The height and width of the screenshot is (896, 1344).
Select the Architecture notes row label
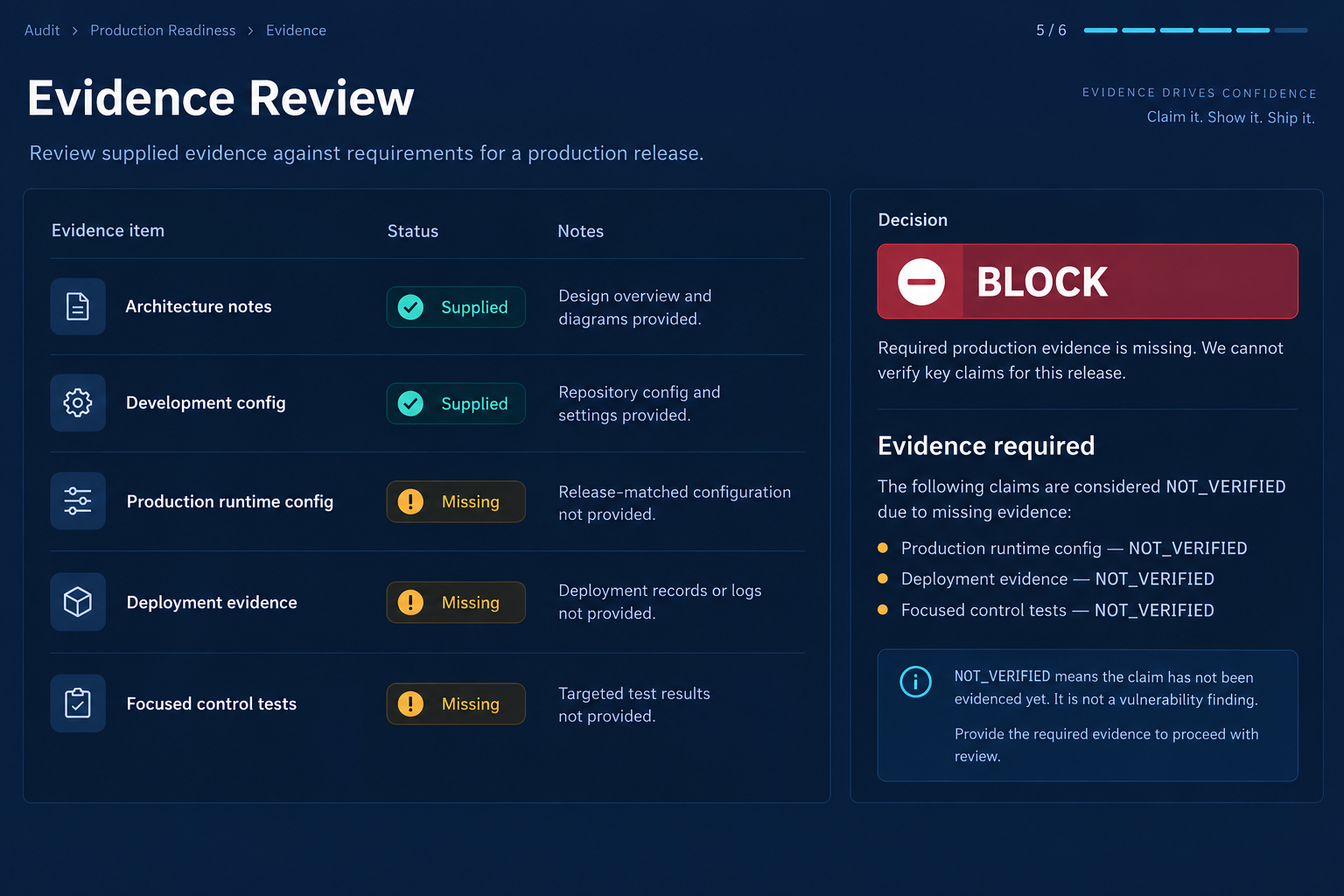coord(199,306)
